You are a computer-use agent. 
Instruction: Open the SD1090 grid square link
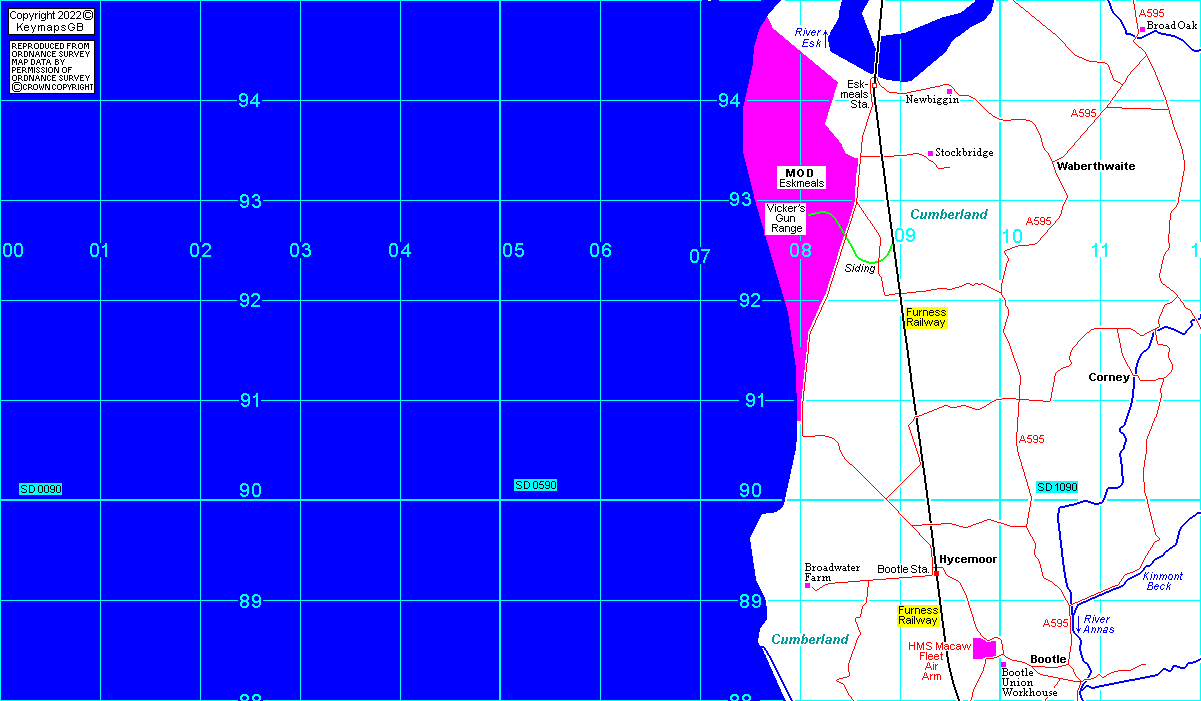point(1057,487)
